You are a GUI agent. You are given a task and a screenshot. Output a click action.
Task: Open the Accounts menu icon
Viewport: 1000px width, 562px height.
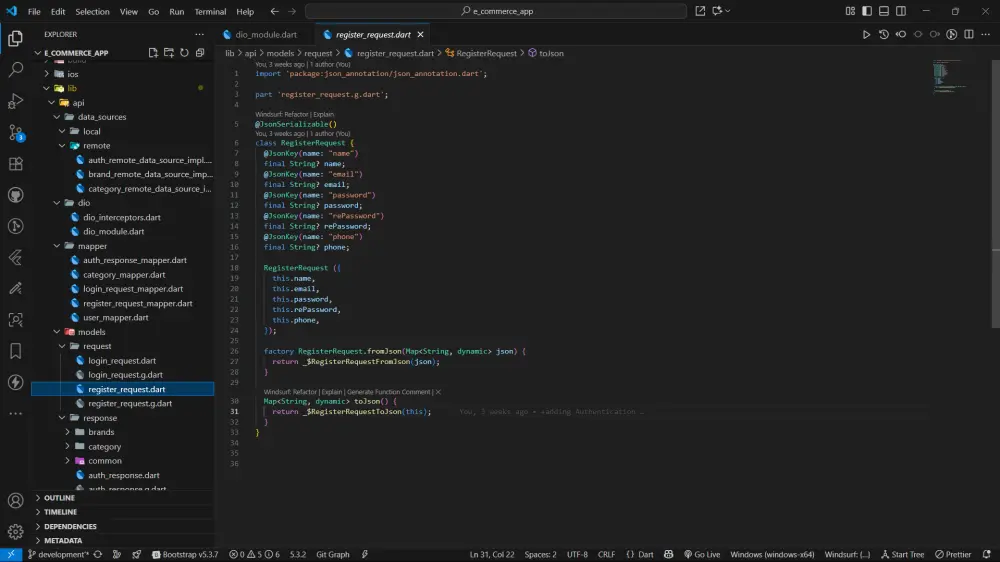pos(15,501)
